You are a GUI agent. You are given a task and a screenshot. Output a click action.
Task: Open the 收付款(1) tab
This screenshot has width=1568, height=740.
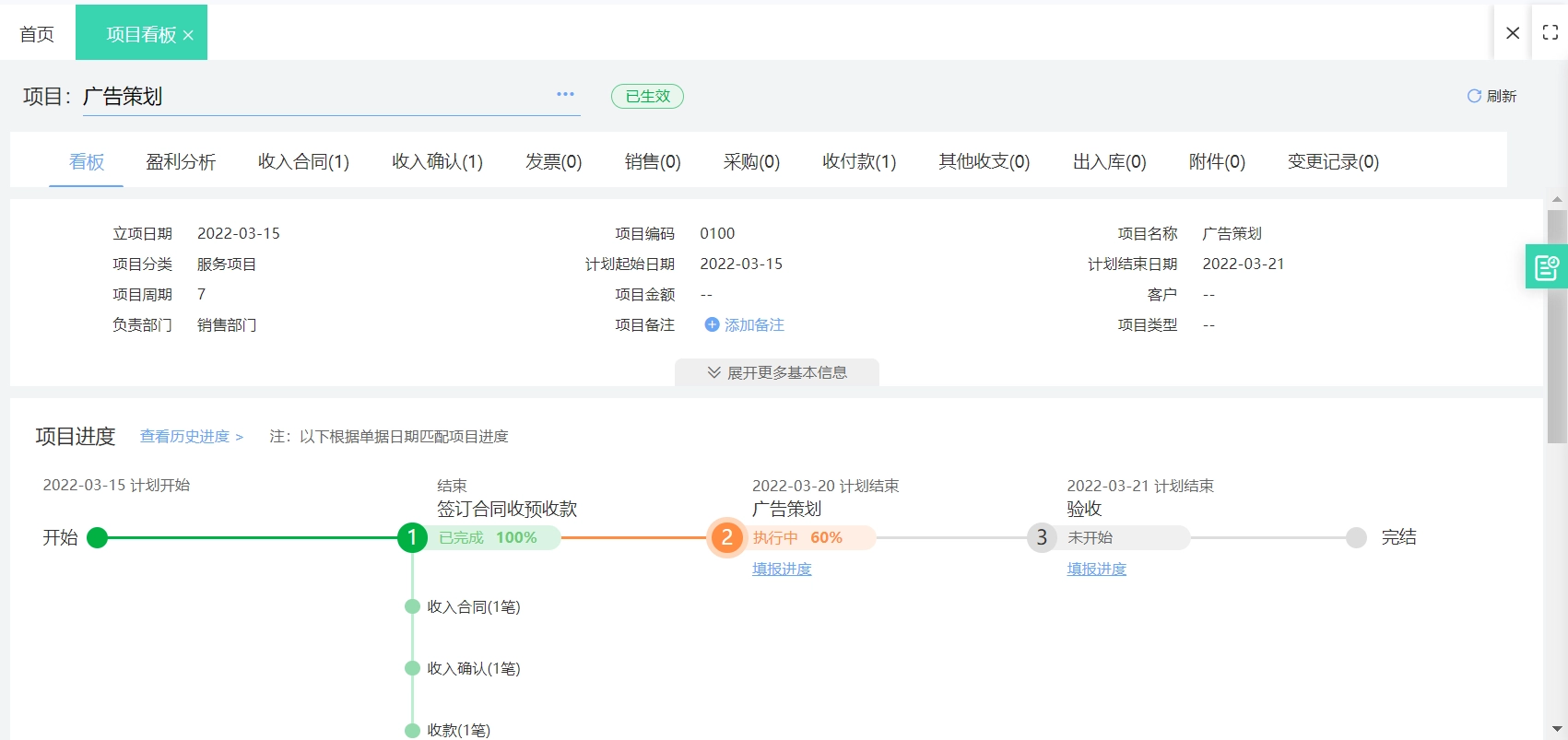coord(859,161)
